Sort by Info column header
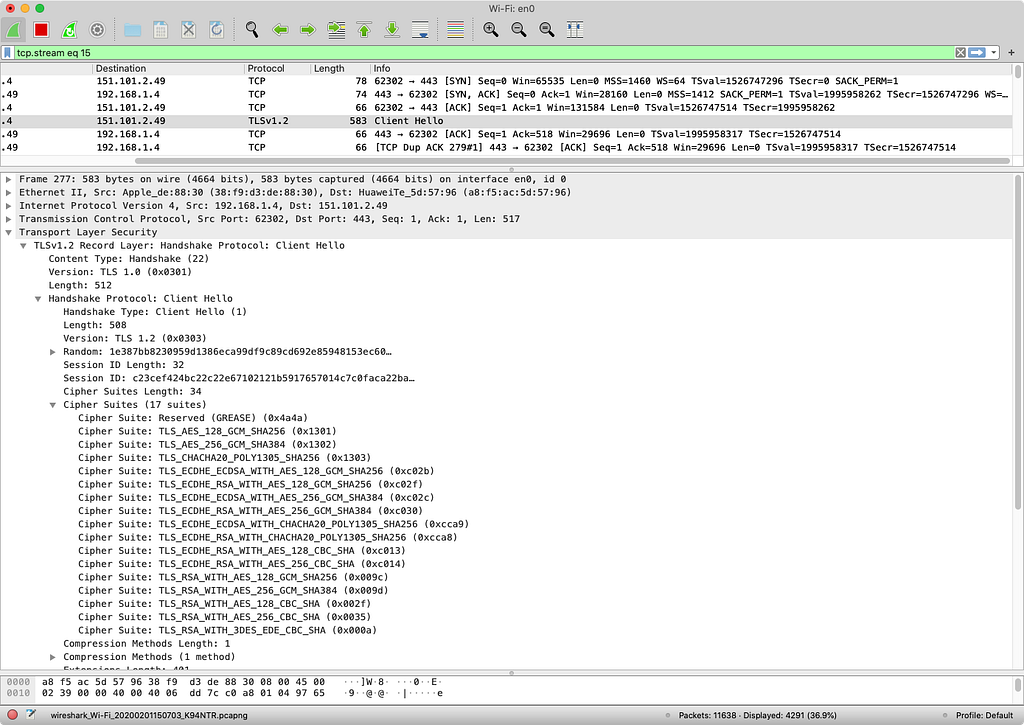 point(691,68)
